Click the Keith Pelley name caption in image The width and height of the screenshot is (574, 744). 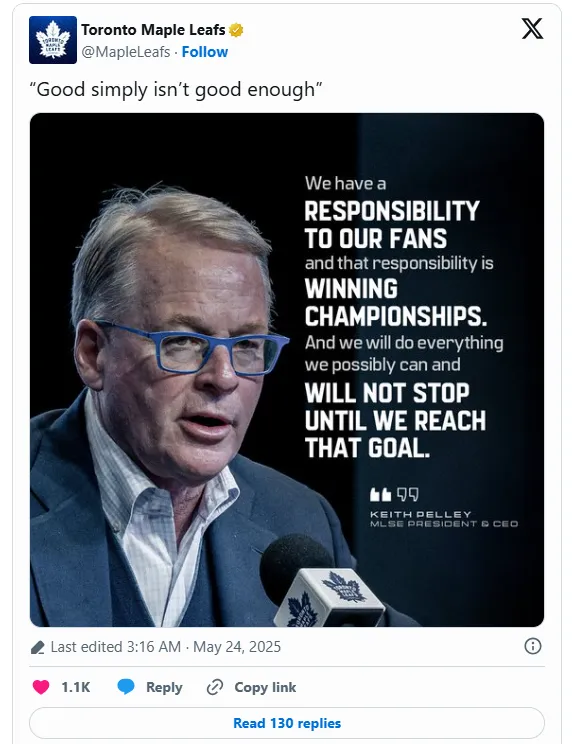coord(421,514)
